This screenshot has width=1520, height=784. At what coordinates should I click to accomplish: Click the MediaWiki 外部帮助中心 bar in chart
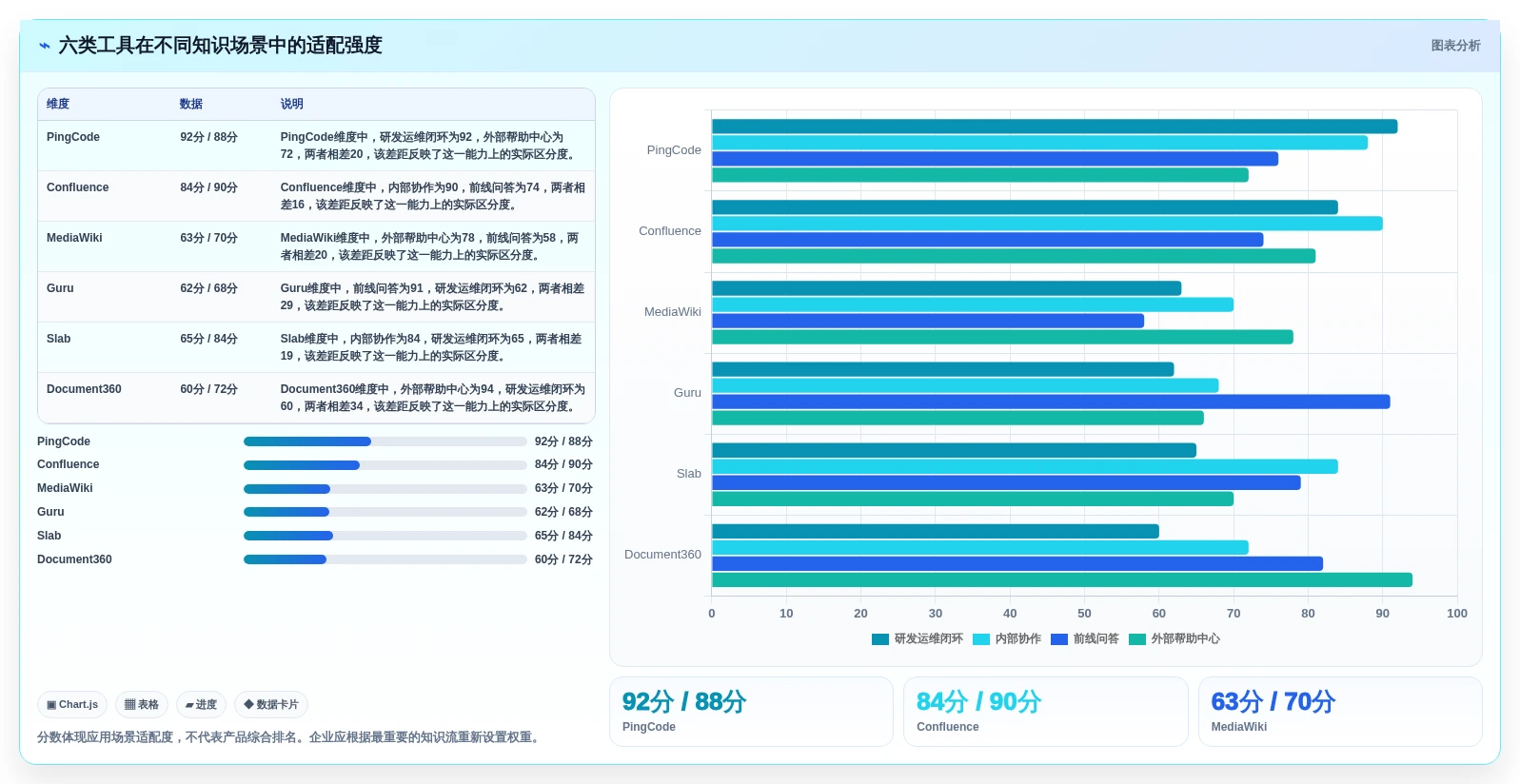click(x=1002, y=337)
